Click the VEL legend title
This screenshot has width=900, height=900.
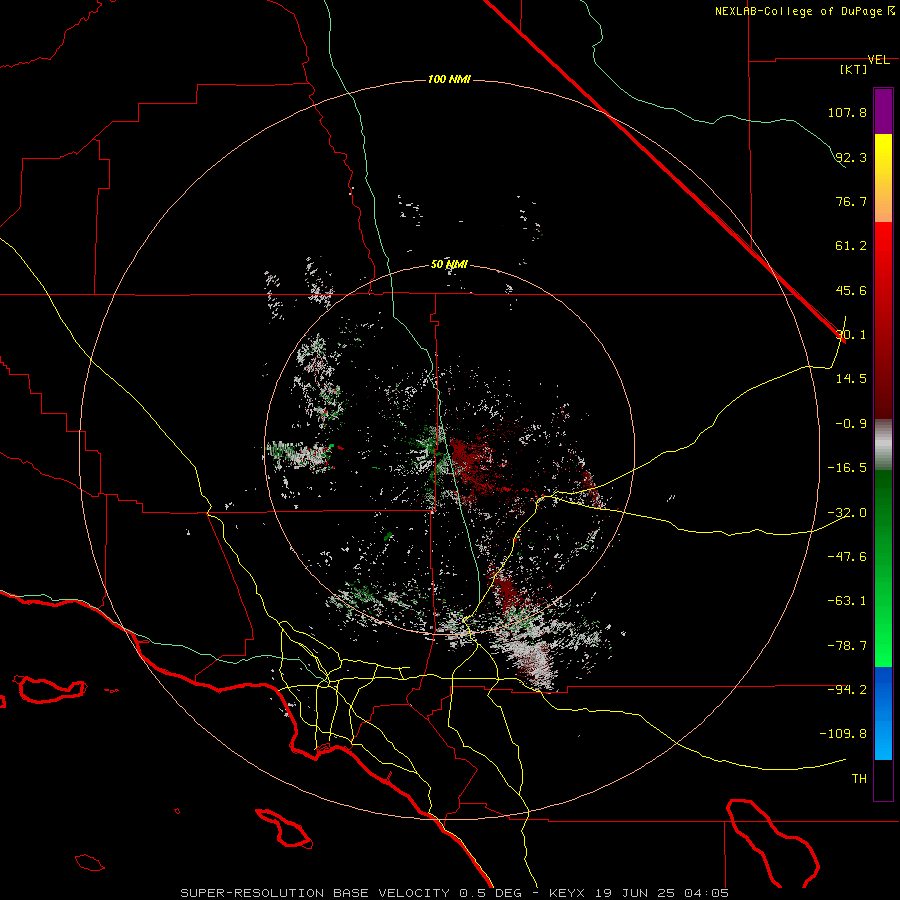(878, 60)
